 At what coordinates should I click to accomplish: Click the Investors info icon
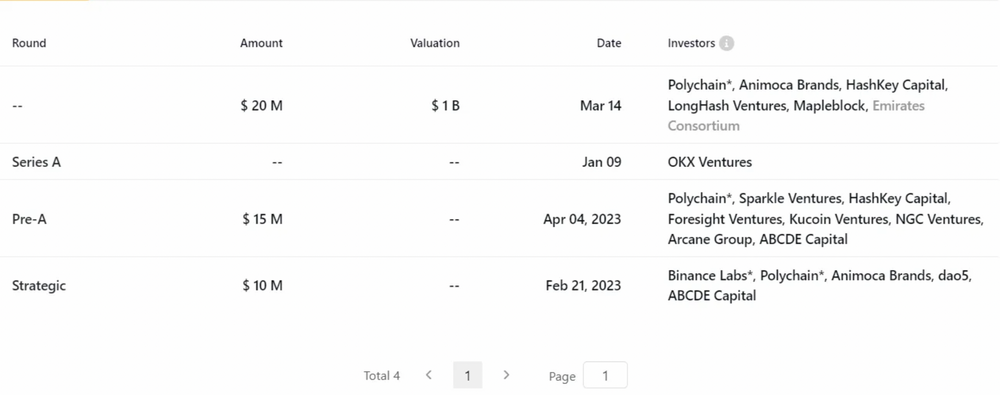(726, 43)
